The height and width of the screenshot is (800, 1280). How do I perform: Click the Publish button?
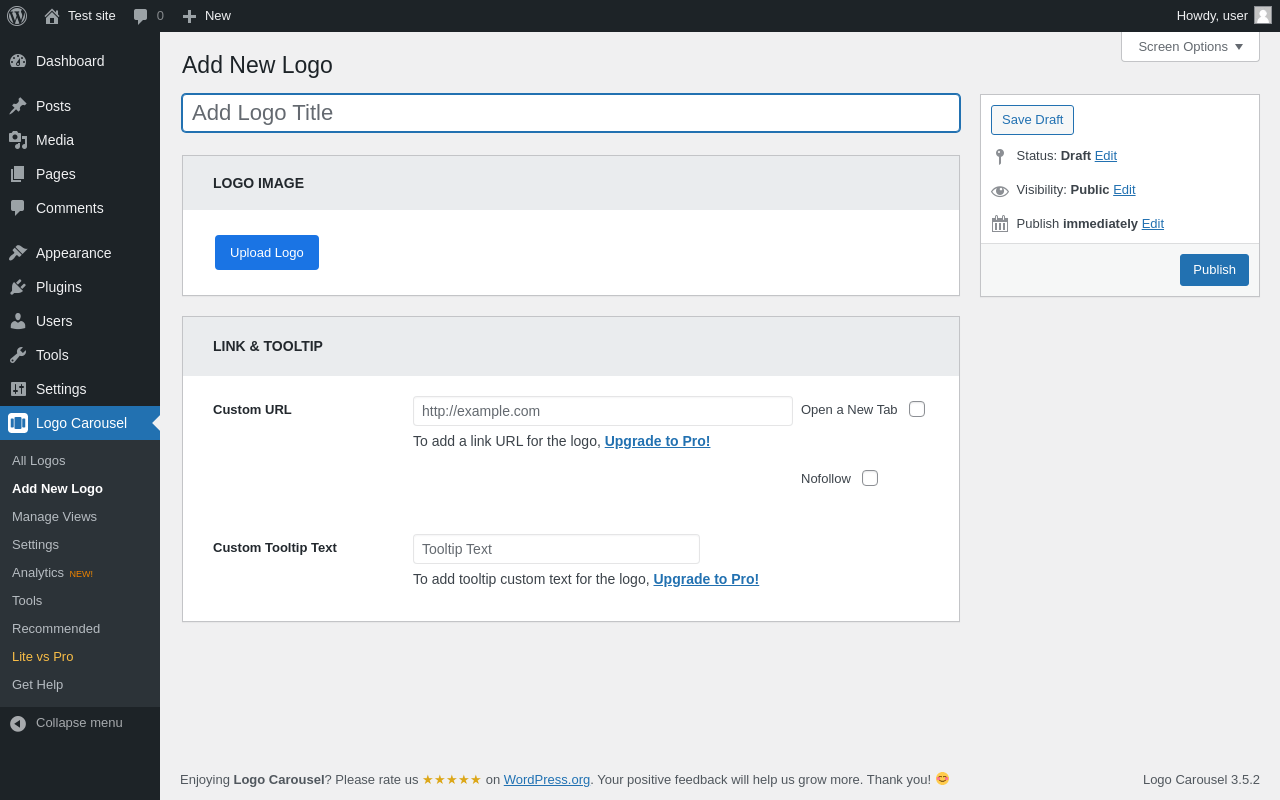coord(1214,270)
